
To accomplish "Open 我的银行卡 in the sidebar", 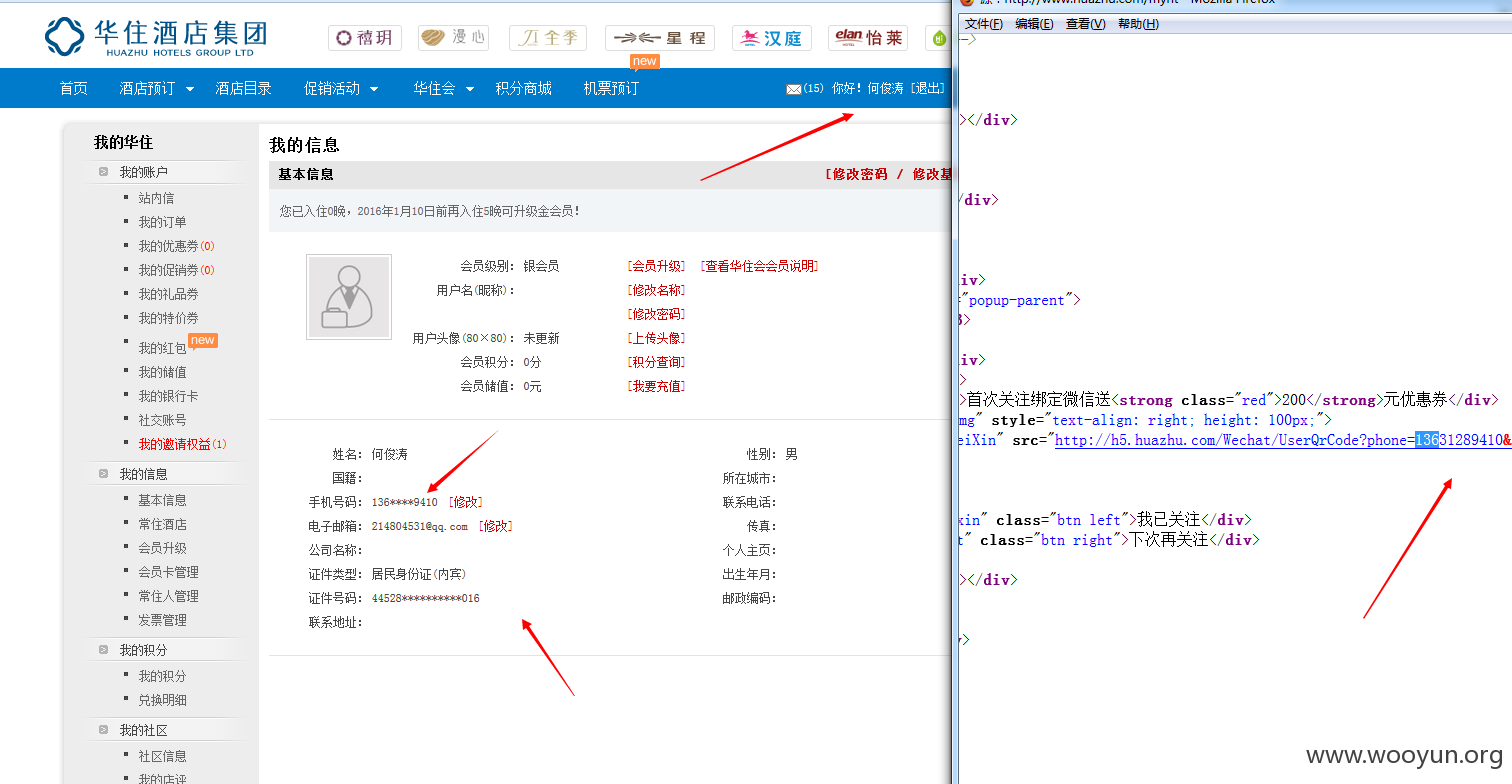I will tap(168, 396).
